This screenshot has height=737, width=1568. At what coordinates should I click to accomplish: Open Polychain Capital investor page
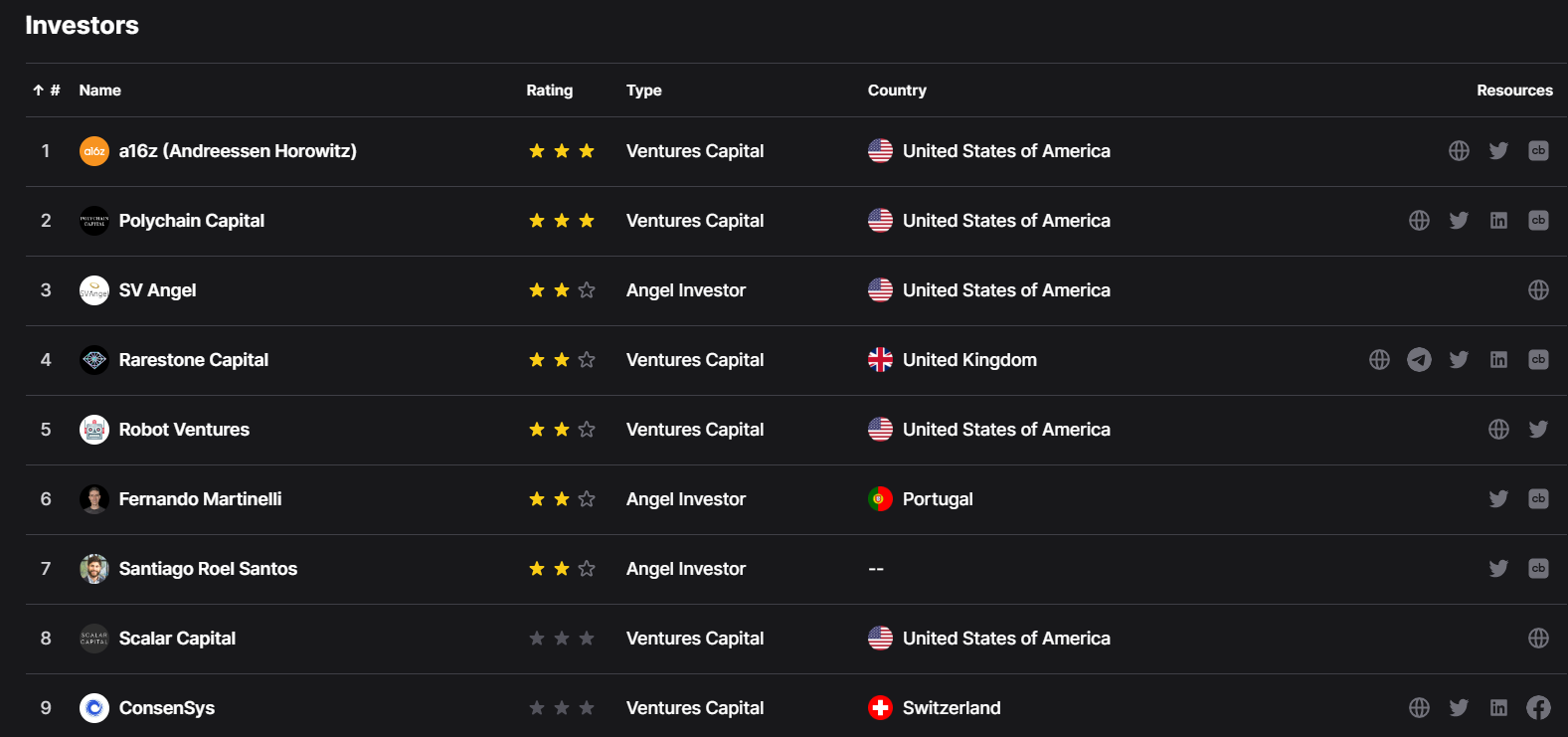pos(192,221)
